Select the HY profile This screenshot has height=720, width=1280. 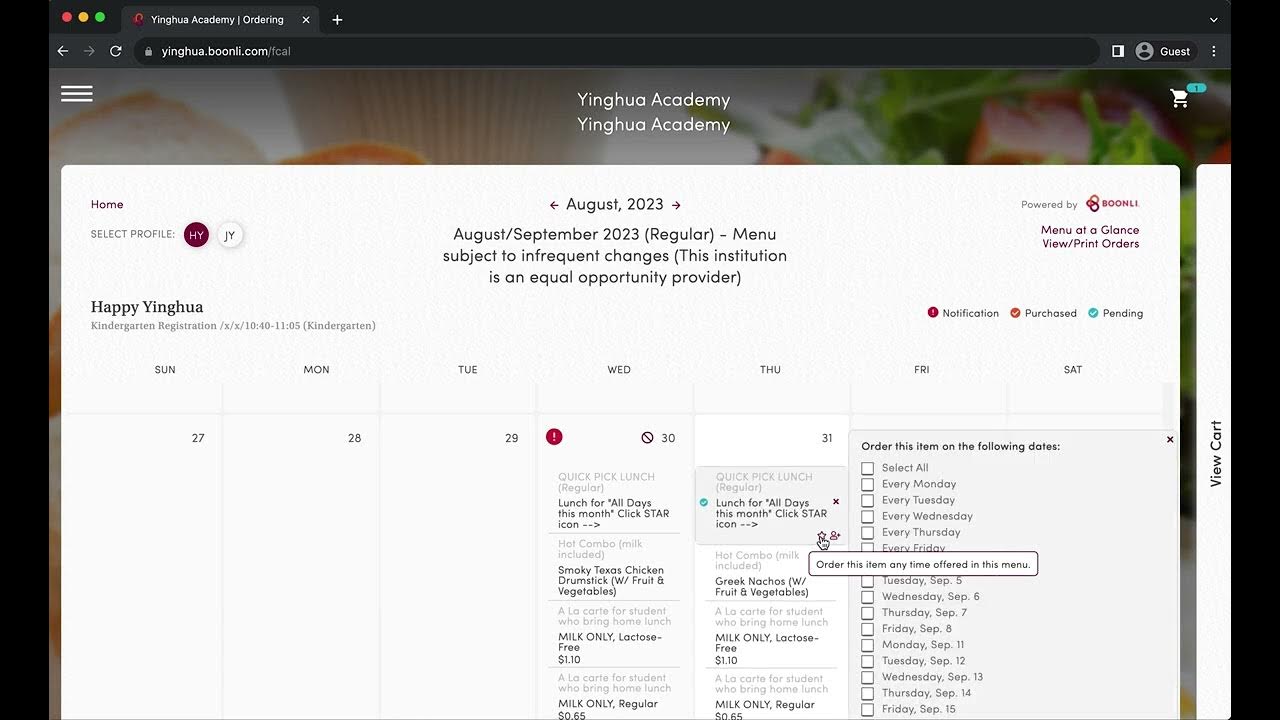point(196,235)
